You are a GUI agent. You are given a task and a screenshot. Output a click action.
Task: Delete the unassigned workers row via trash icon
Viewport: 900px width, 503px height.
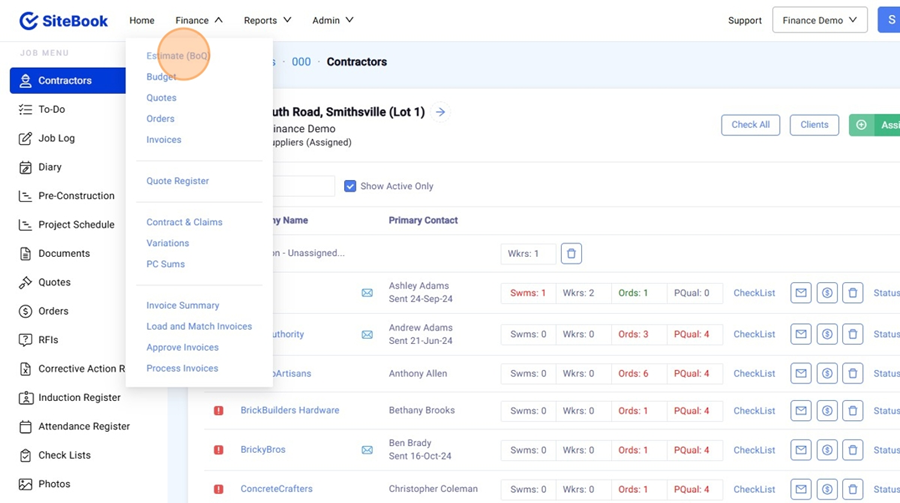point(571,254)
